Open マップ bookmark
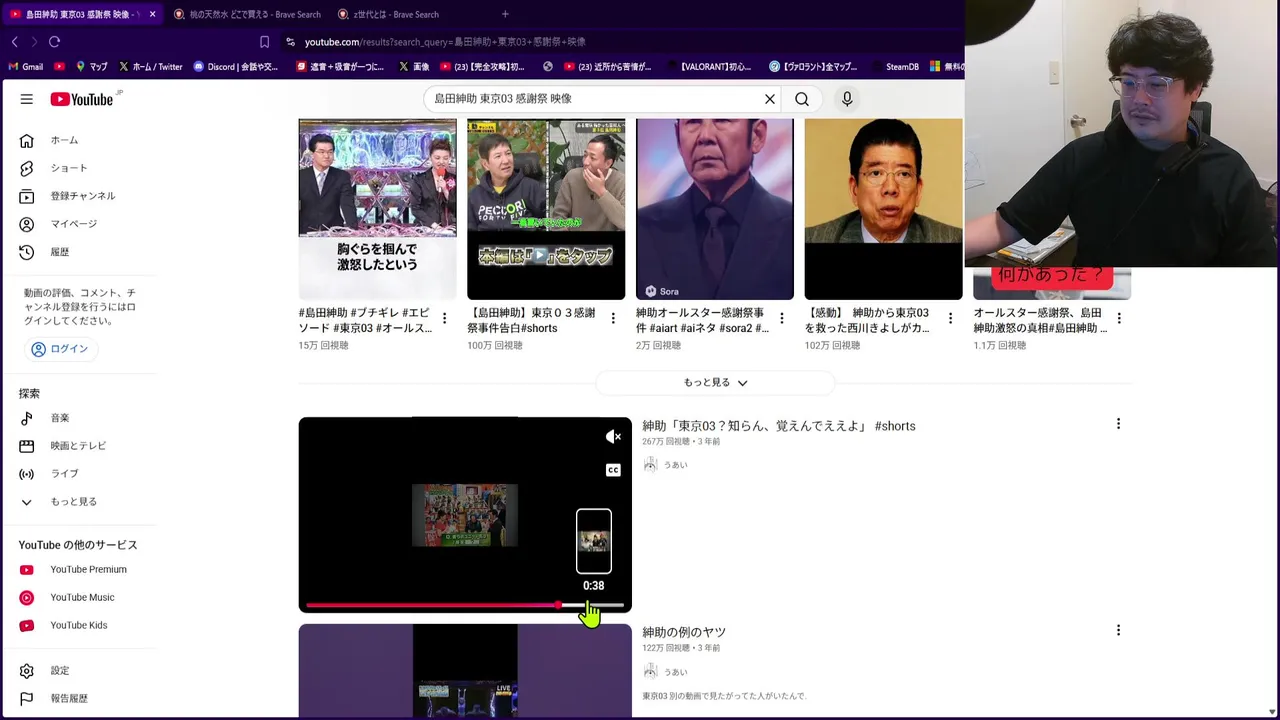Image resolution: width=1280 pixels, height=720 pixels. coord(92,67)
